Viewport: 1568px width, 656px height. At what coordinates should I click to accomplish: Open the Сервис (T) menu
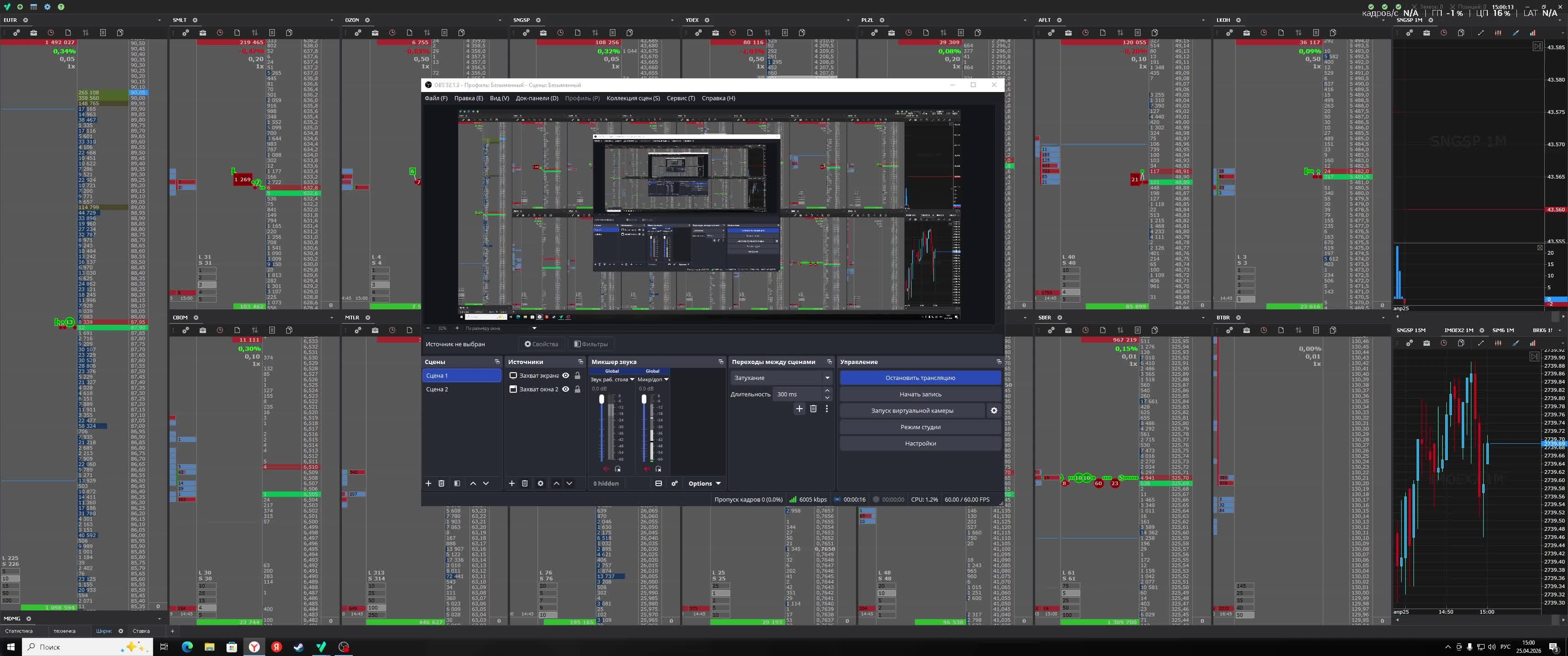[680, 98]
